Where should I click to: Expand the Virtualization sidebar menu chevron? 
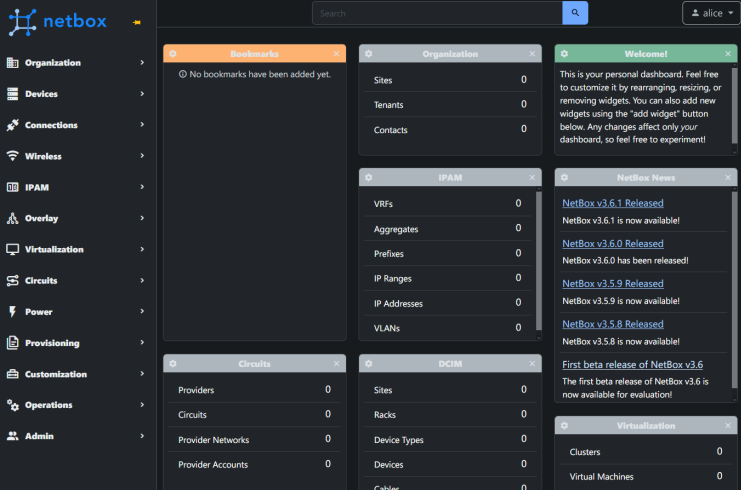tap(142, 249)
